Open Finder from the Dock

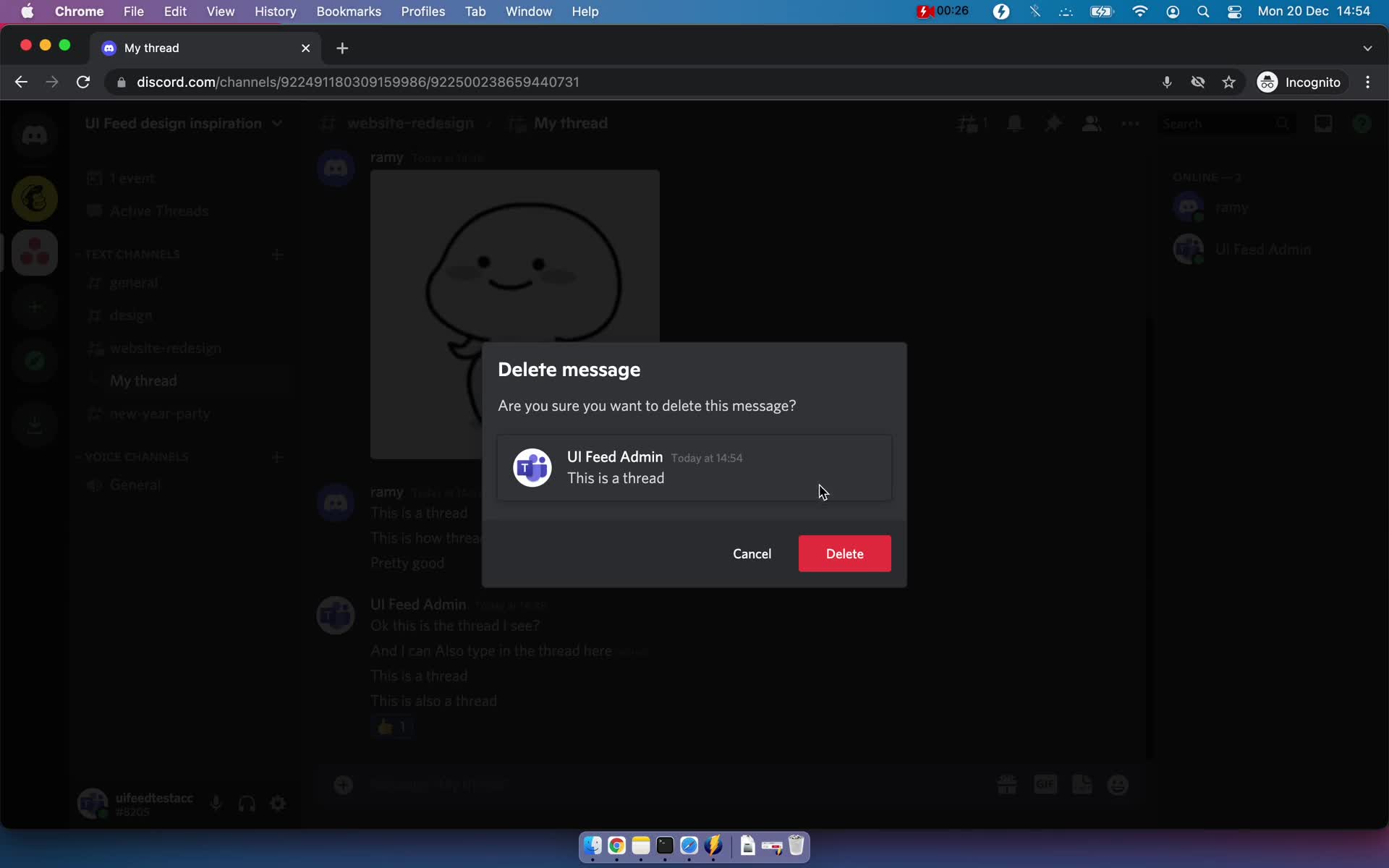(592, 846)
